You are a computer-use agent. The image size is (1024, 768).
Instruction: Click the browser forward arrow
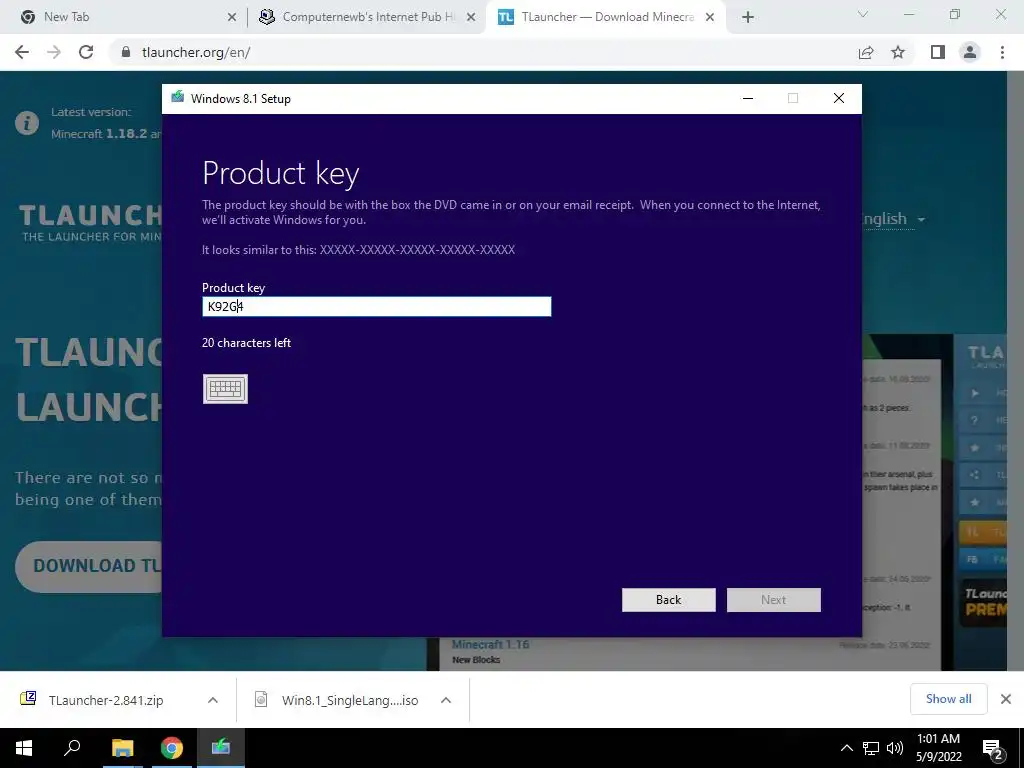point(54,52)
